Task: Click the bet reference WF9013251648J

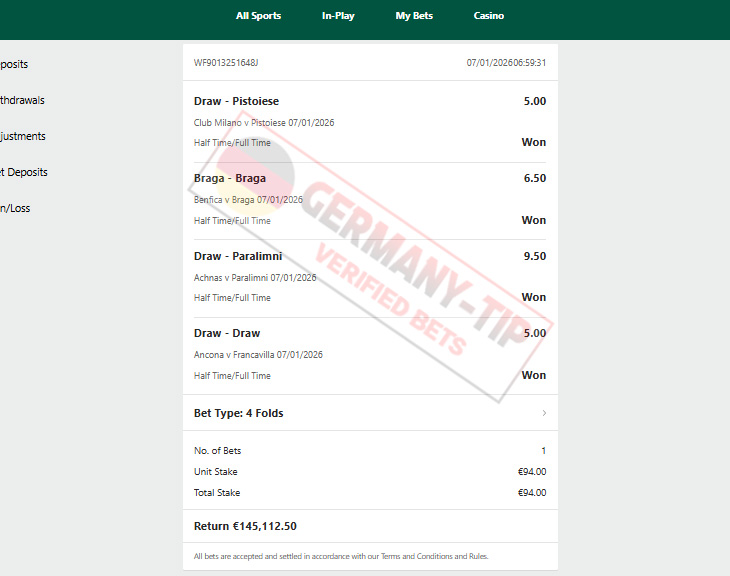Action: coord(226,63)
